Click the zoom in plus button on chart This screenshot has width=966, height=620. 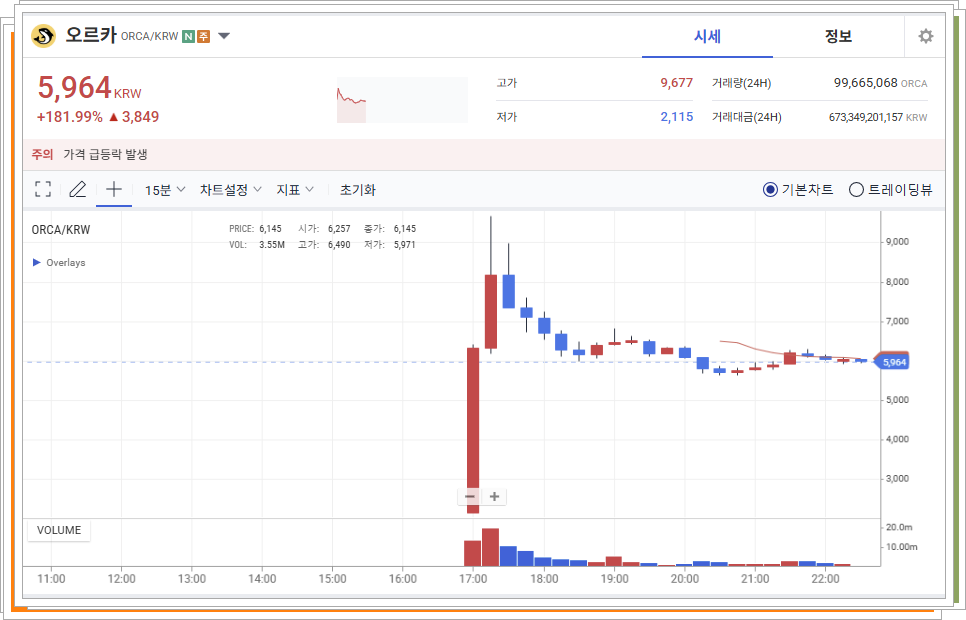[493, 496]
